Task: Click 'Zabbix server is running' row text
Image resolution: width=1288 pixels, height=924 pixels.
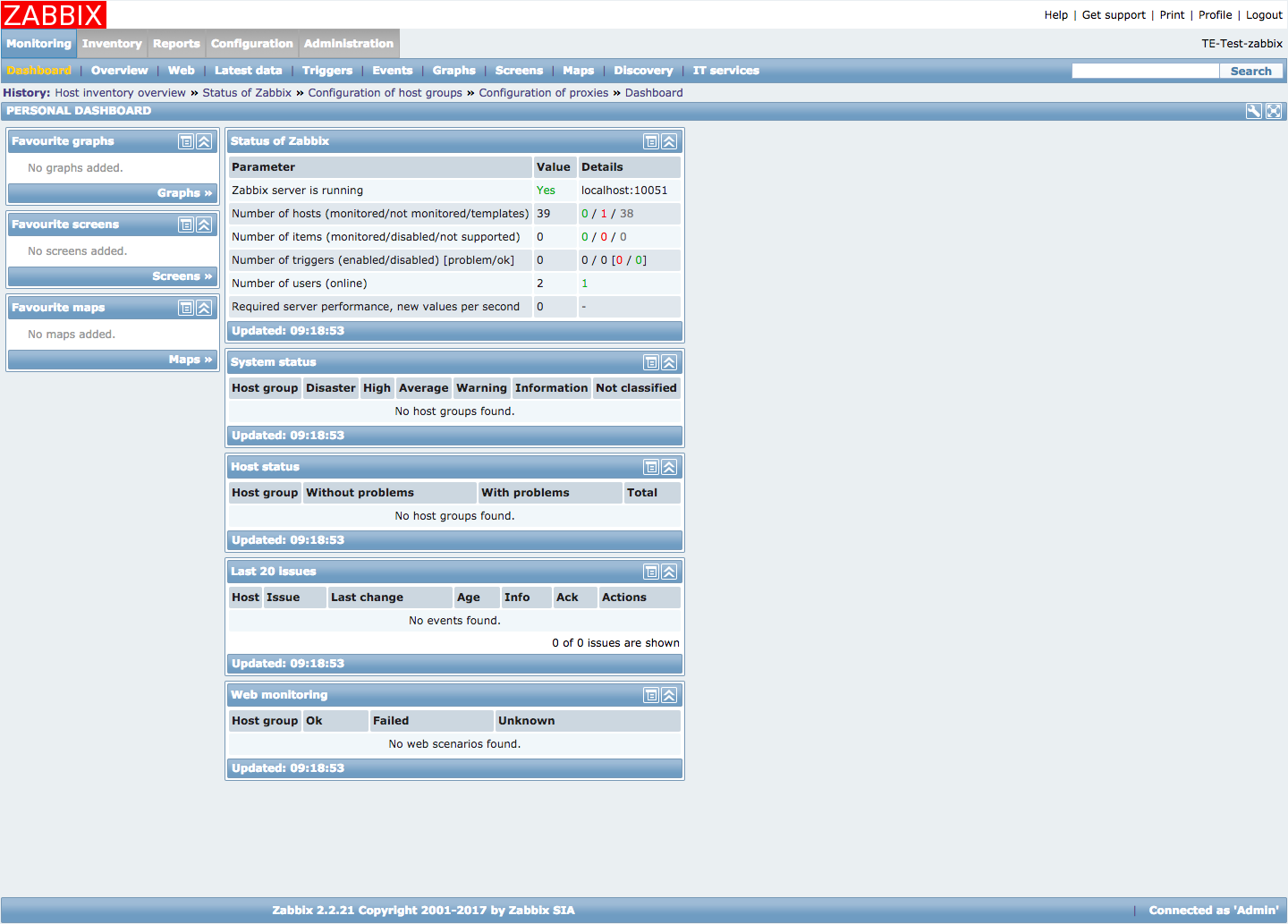Action: (x=298, y=191)
